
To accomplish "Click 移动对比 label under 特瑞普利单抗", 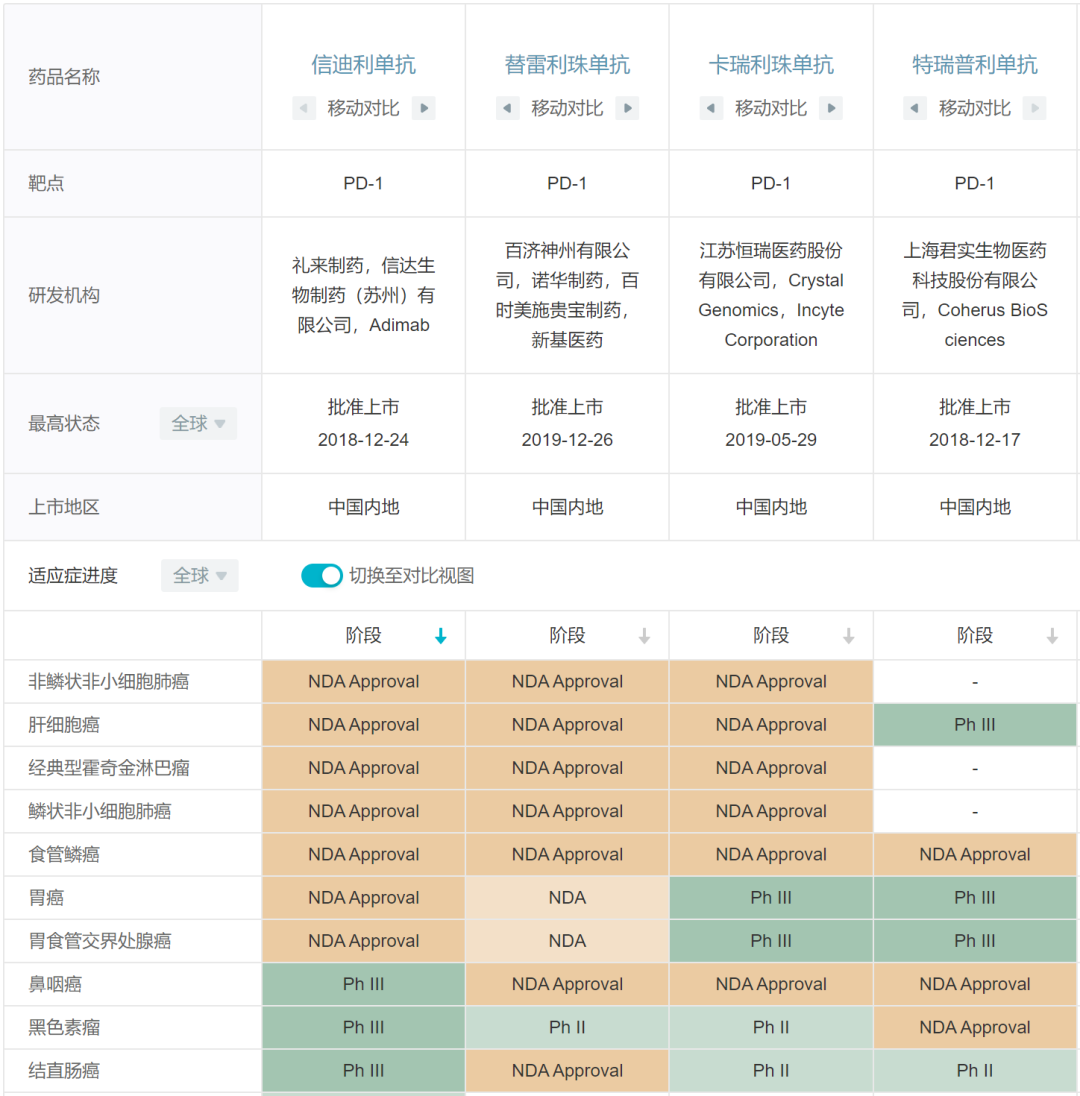I will pos(974,108).
